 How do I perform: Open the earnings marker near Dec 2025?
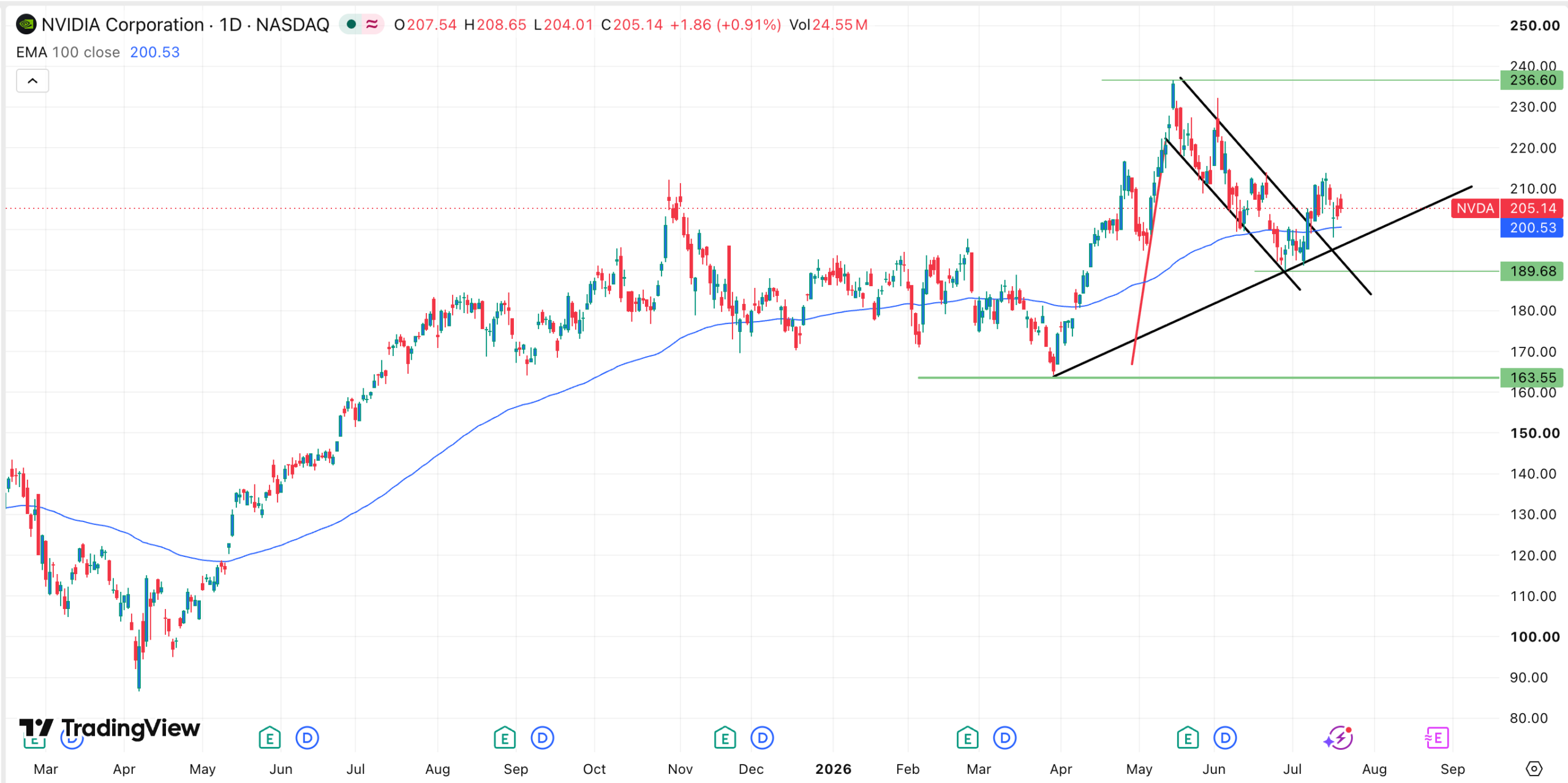coord(725,738)
